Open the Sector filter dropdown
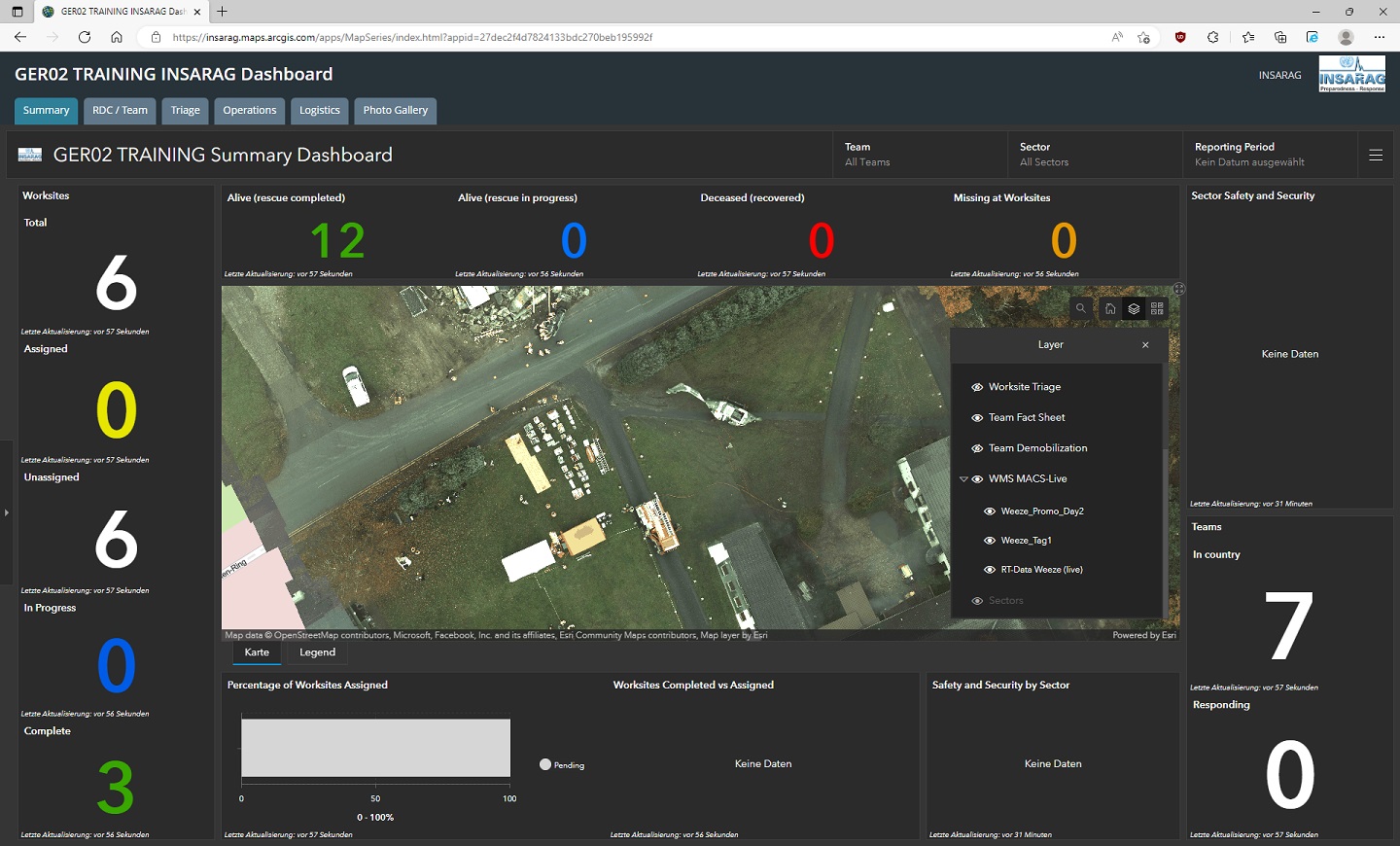Viewport: 1400px width, 846px height. coord(1095,155)
